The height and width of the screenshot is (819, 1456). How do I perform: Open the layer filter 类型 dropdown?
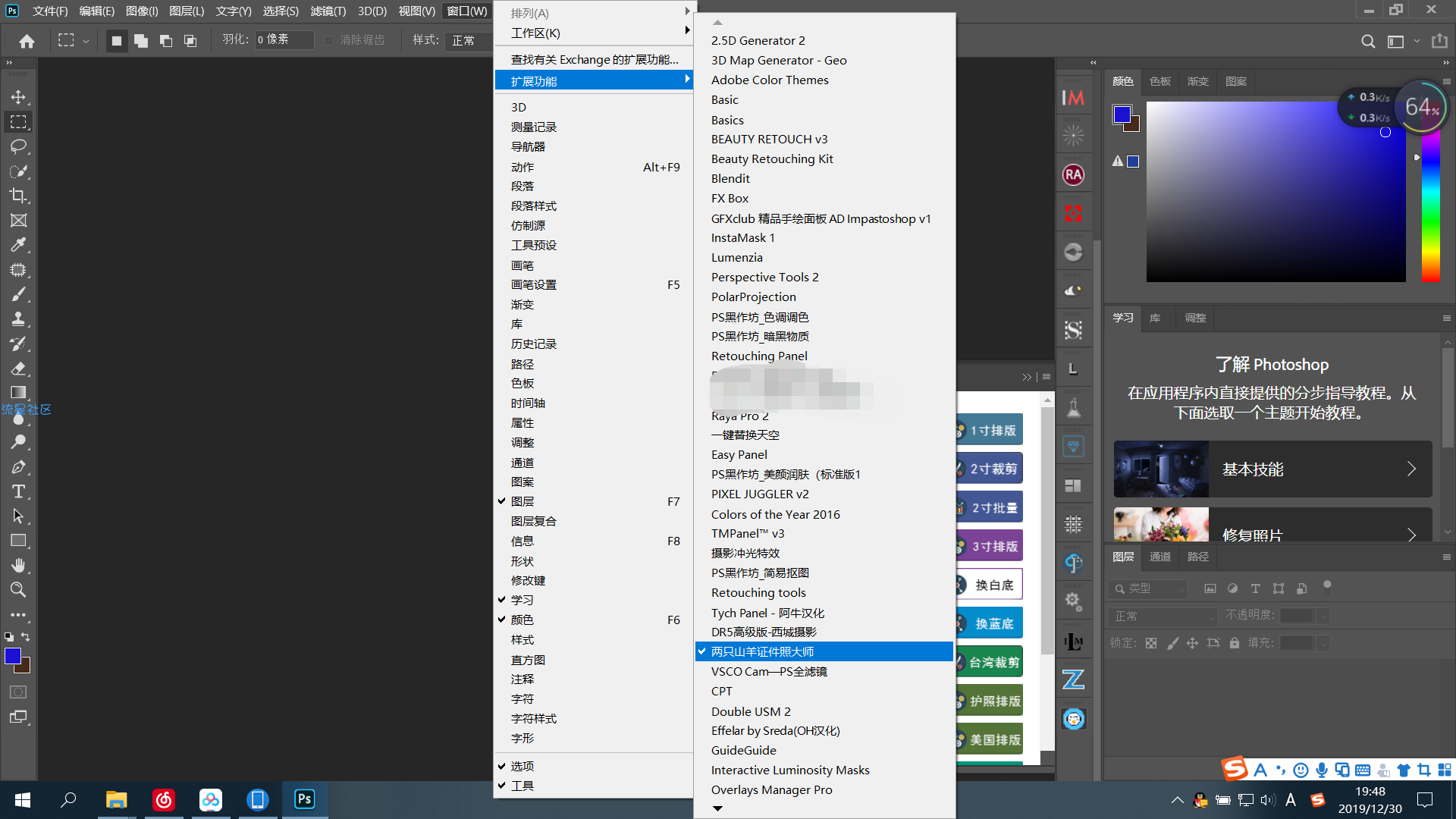pyautogui.click(x=1148, y=588)
